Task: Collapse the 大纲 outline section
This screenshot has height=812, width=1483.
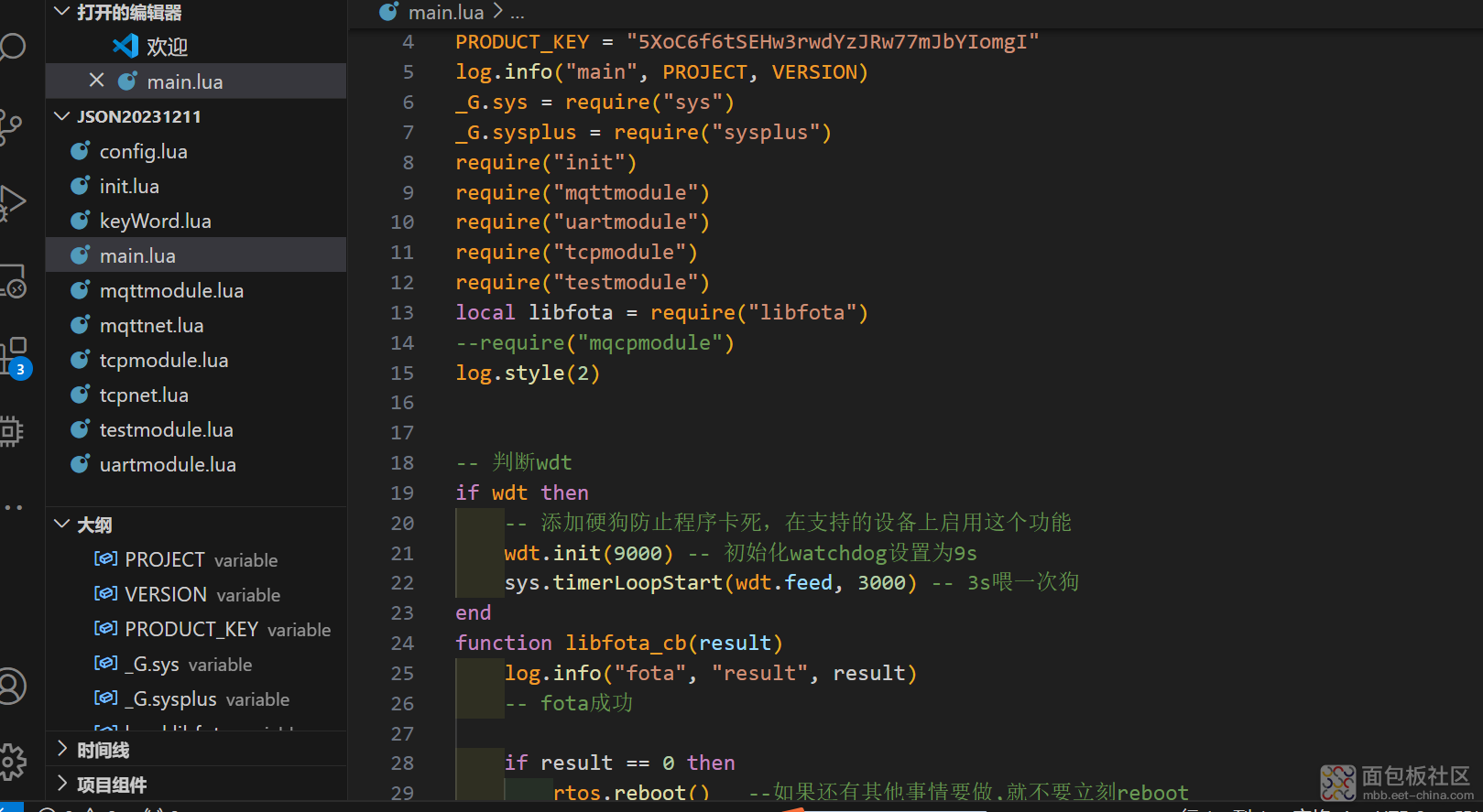Action: [196, 525]
